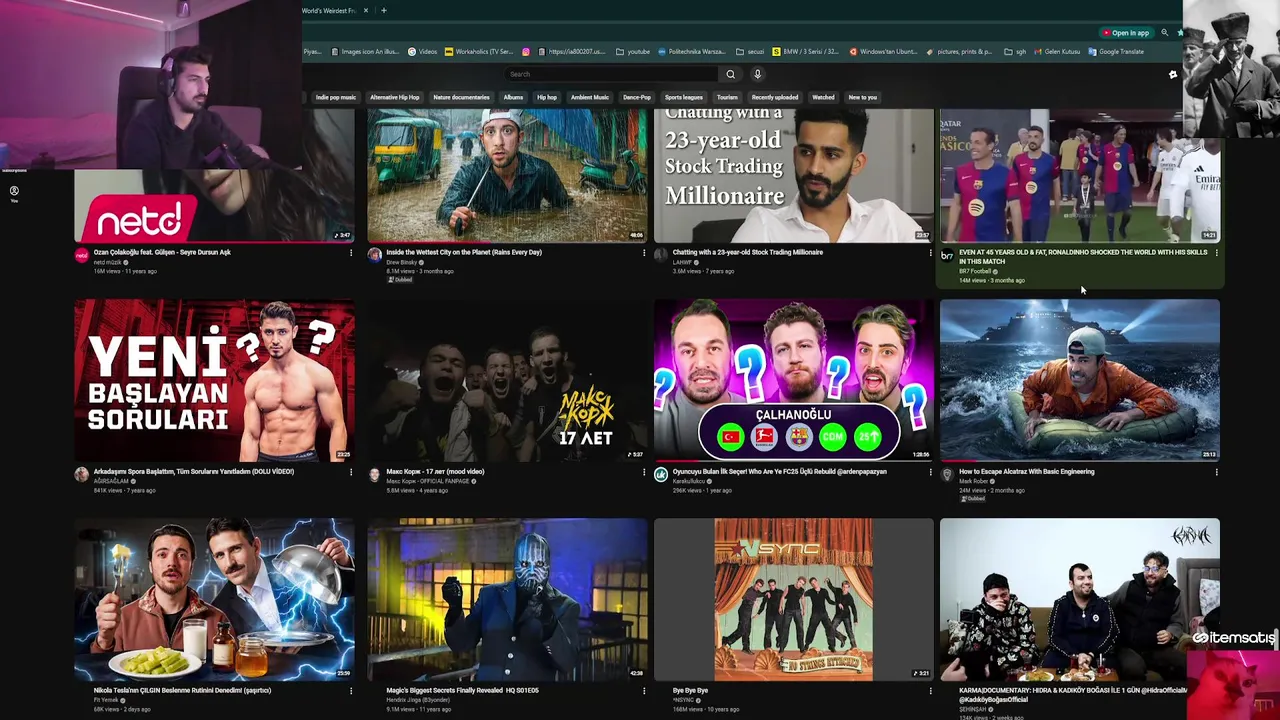Play the Wettest City on the Planet thumbnail
Viewport: 1280px width, 720px height.
click(507, 175)
